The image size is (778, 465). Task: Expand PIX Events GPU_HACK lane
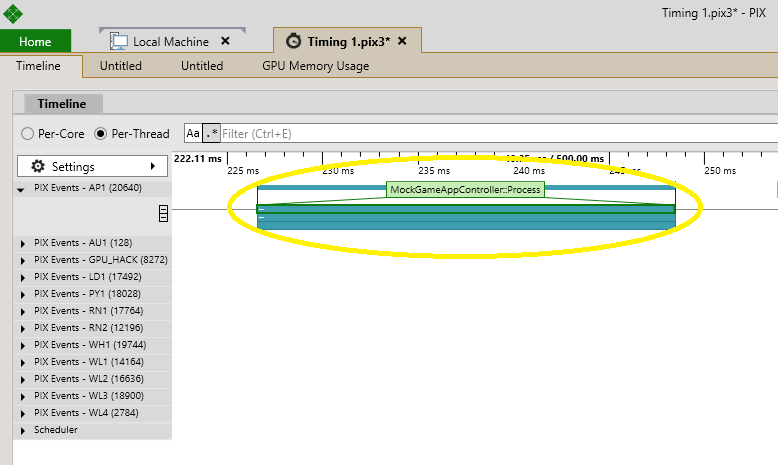pos(23,261)
